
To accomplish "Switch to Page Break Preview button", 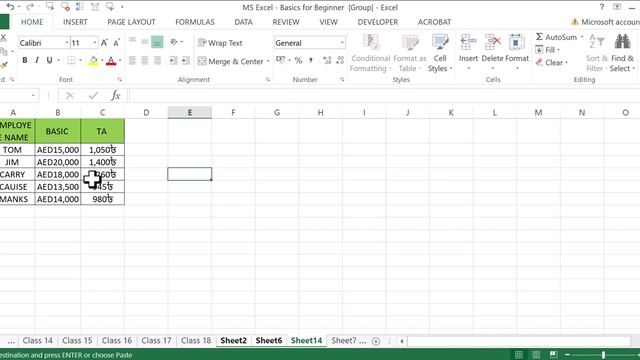I will 553,354.
